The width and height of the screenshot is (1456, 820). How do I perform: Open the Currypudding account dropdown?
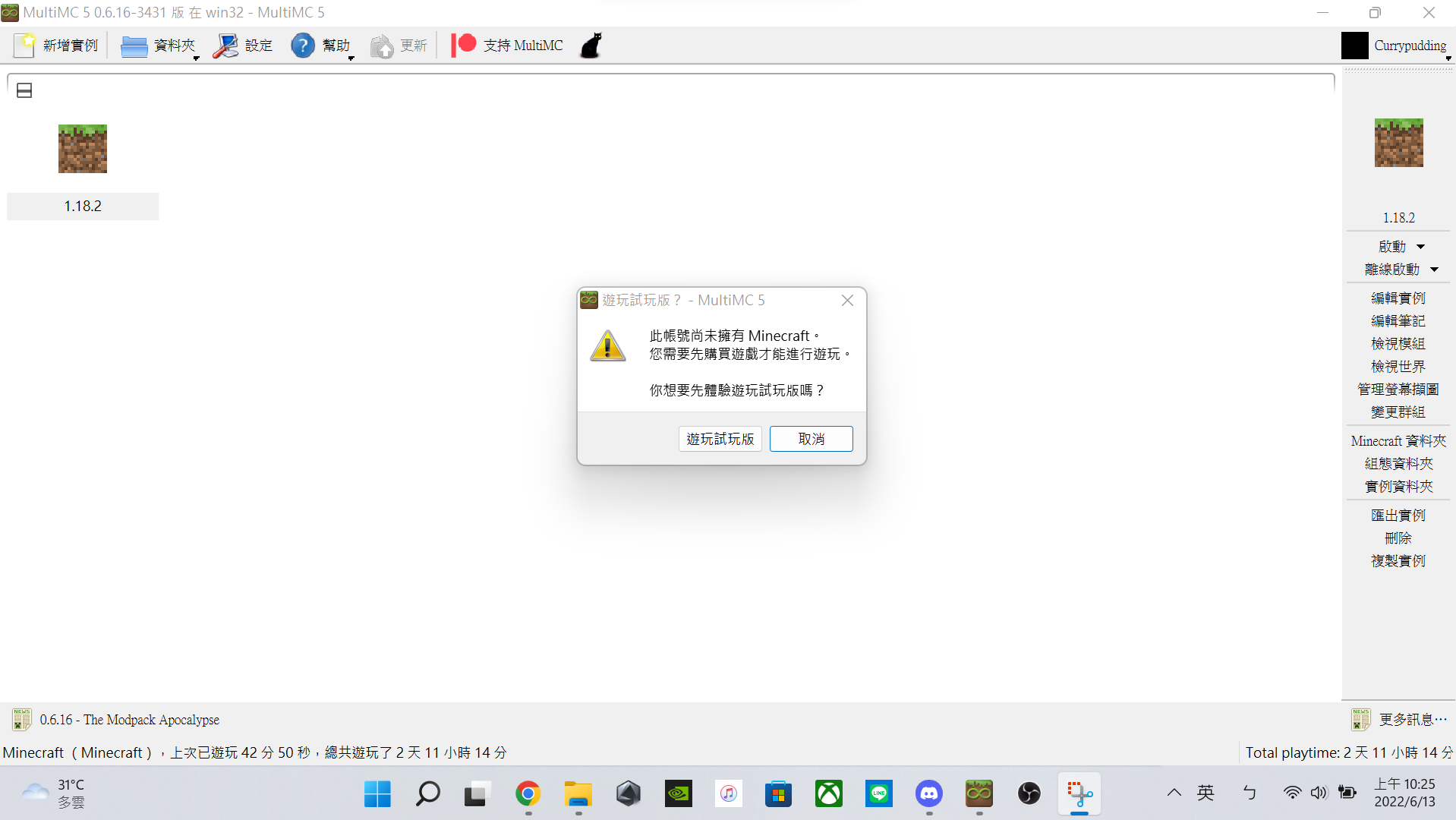click(x=1395, y=46)
